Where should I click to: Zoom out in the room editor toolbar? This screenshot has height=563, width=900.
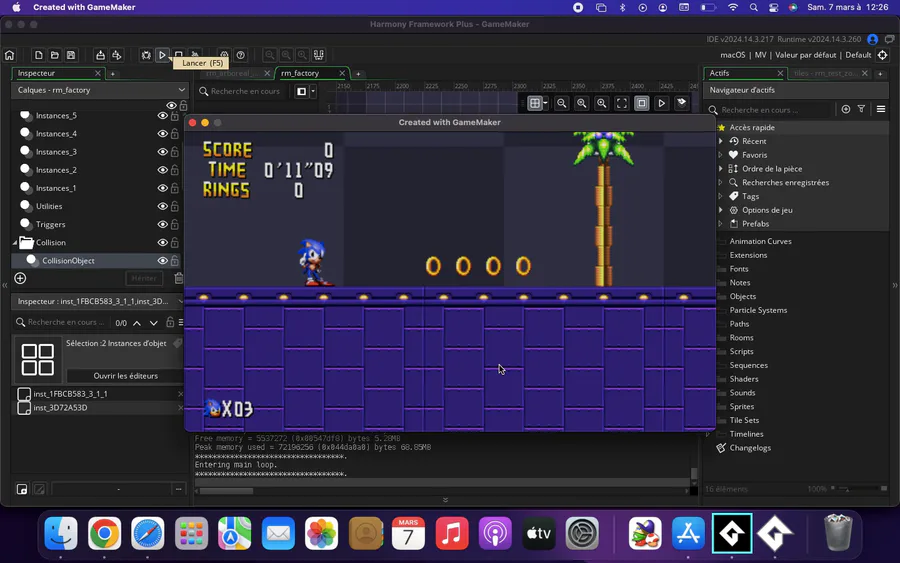coord(561,103)
